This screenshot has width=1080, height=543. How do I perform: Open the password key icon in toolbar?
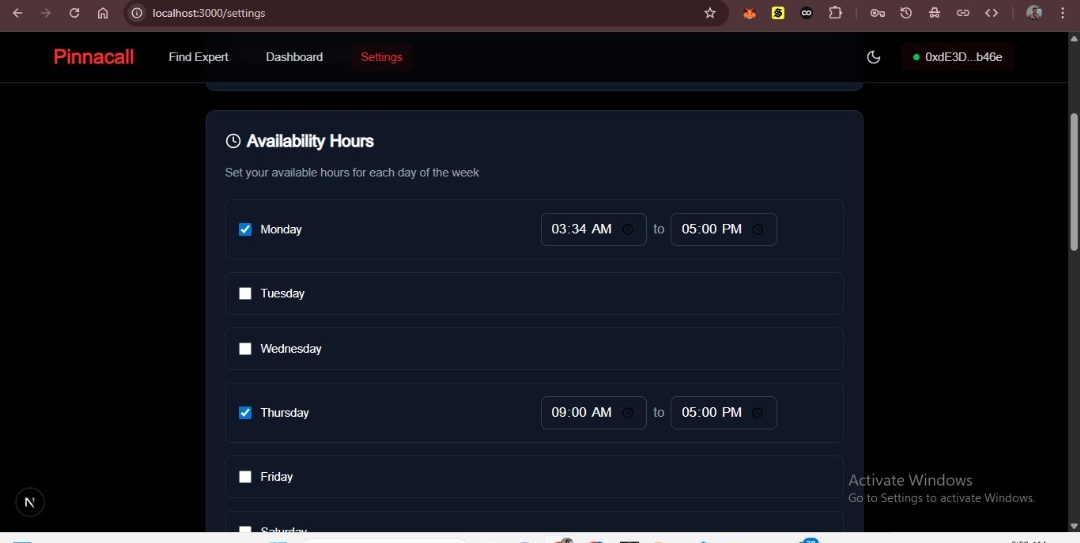pyautogui.click(x=877, y=13)
